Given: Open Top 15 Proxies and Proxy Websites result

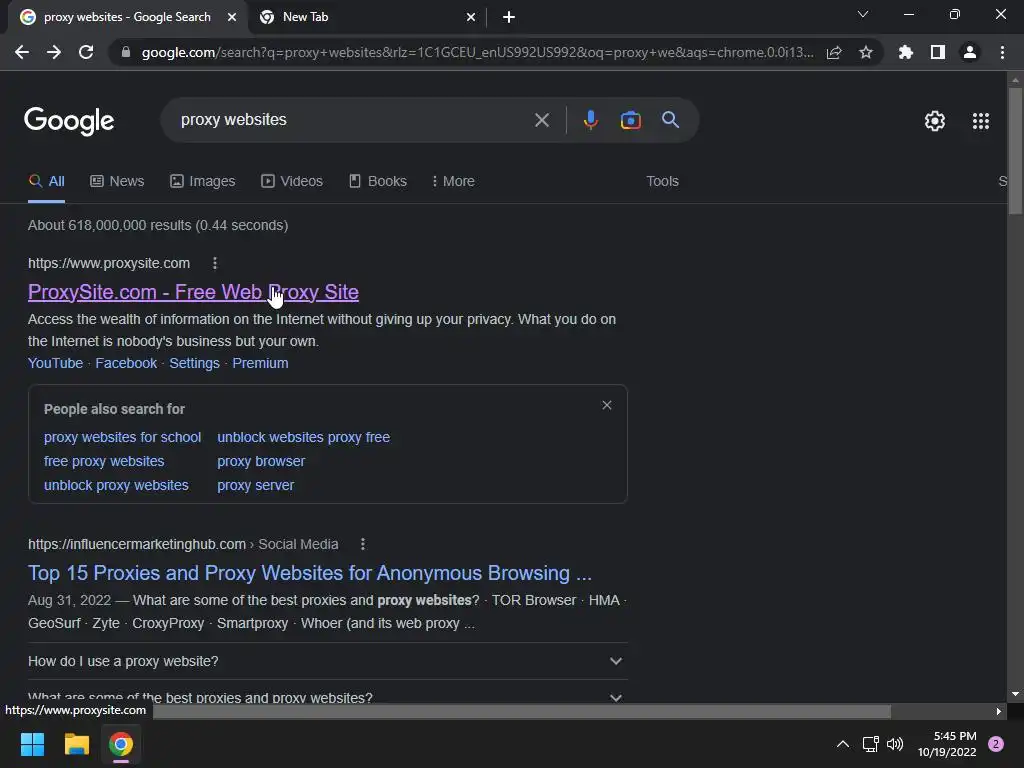Looking at the screenshot, I should pyautogui.click(x=310, y=573).
